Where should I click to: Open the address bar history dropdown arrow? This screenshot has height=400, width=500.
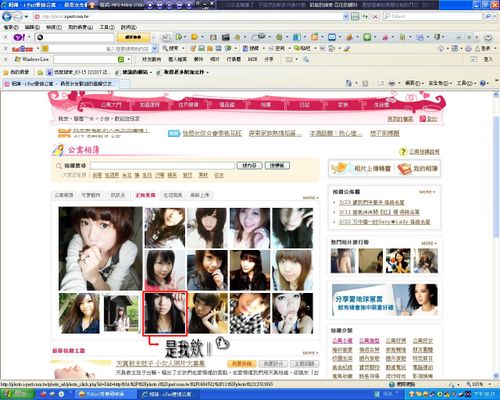[x=346, y=16]
